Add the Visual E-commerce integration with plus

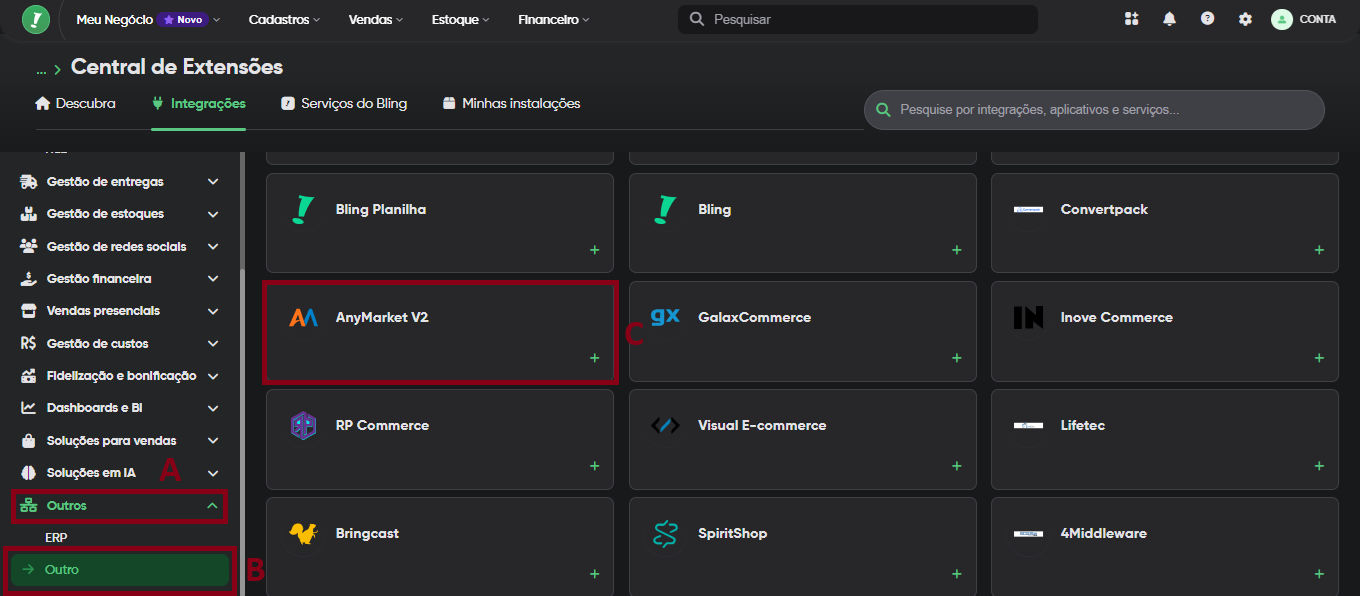pyautogui.click(x=957, y=466)
